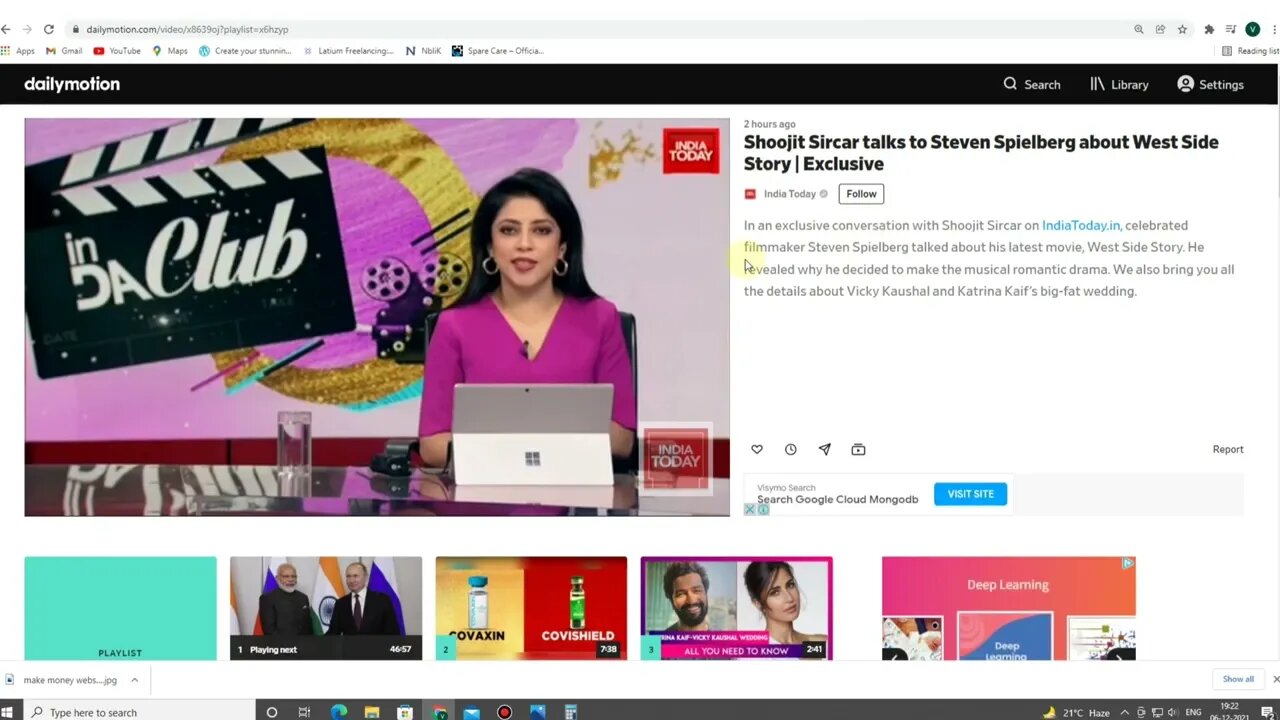Share video with paper plane icon

point(825,450)
